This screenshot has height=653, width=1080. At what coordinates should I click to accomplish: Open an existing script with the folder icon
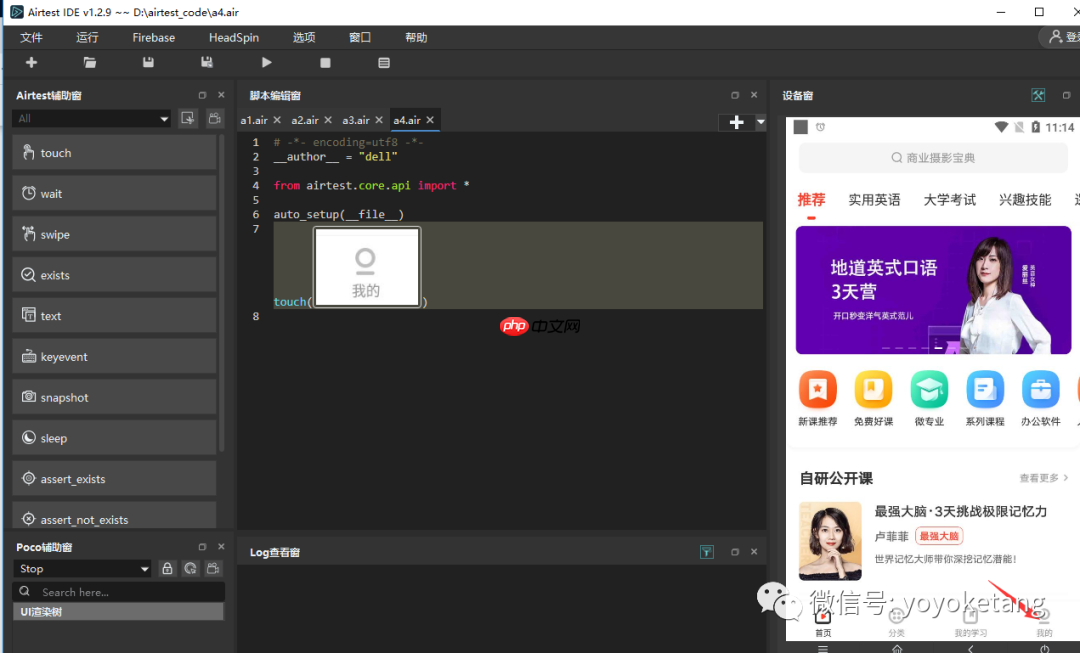(89, 62)
